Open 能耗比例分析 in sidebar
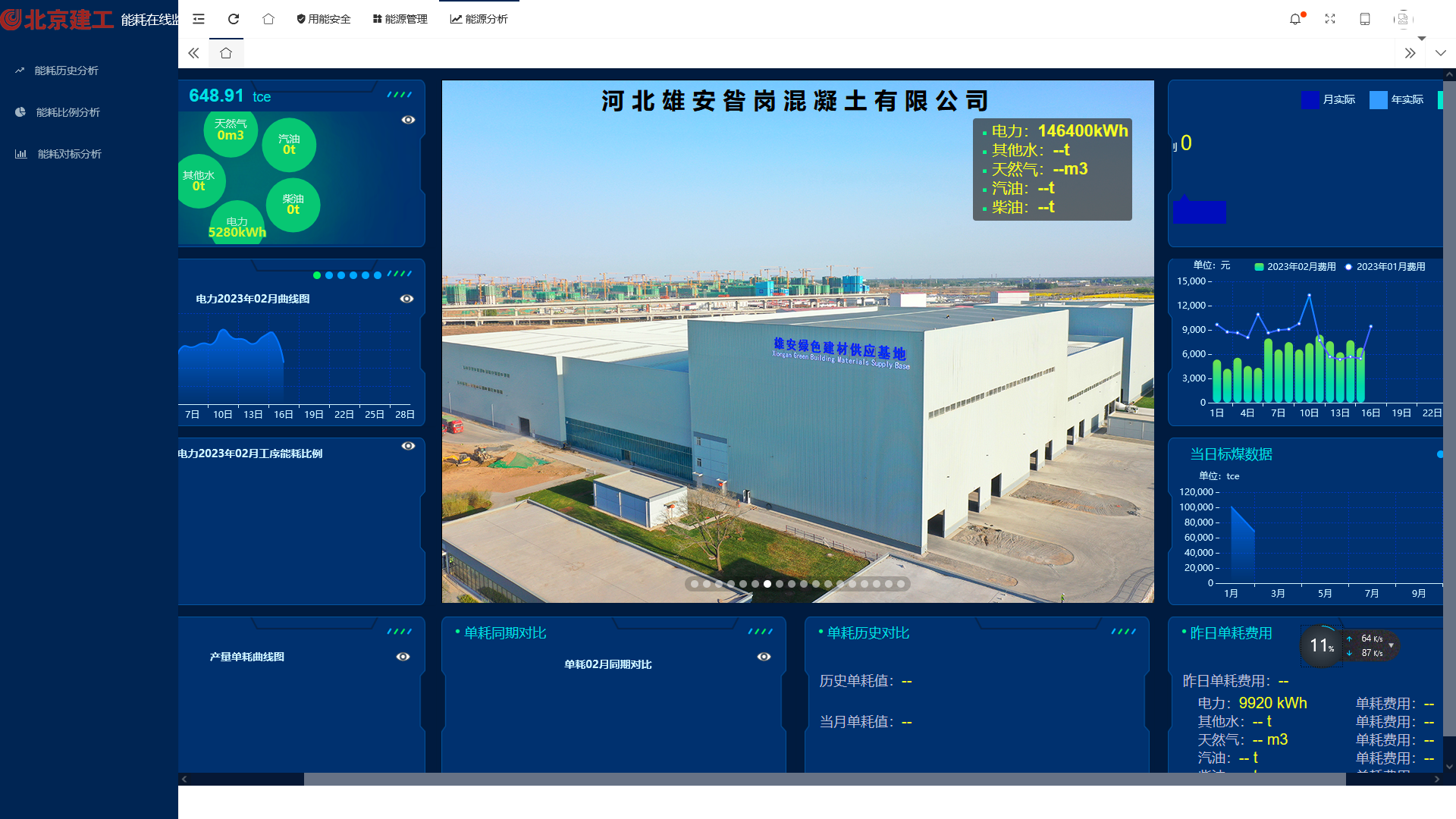1456x819 pixels. [x=68, y=112]
